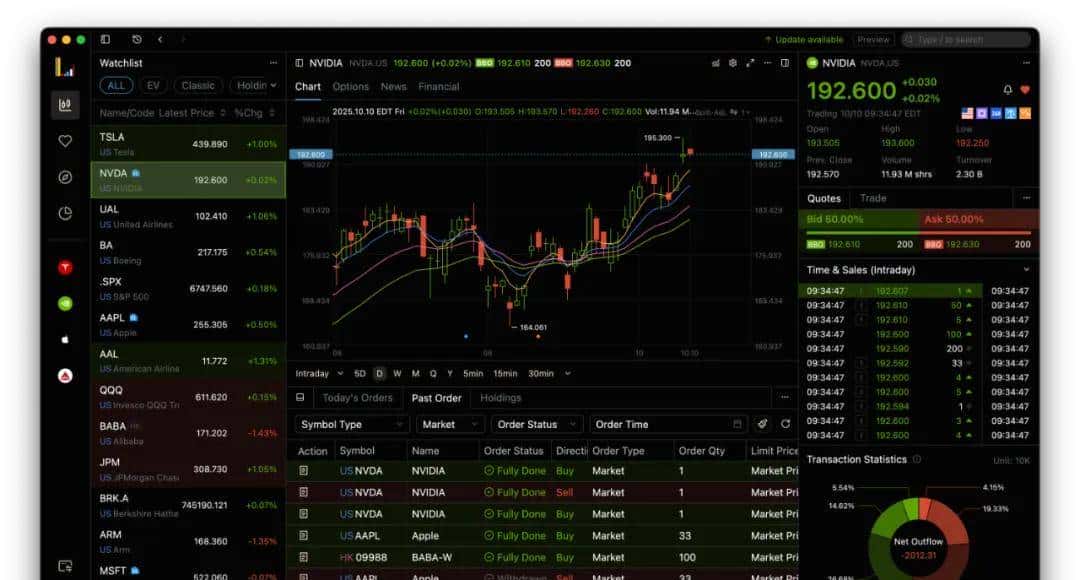1080x580 pixels.
Task: Open favorites via heart icon in left sidebar
Action: click(65, 141)
